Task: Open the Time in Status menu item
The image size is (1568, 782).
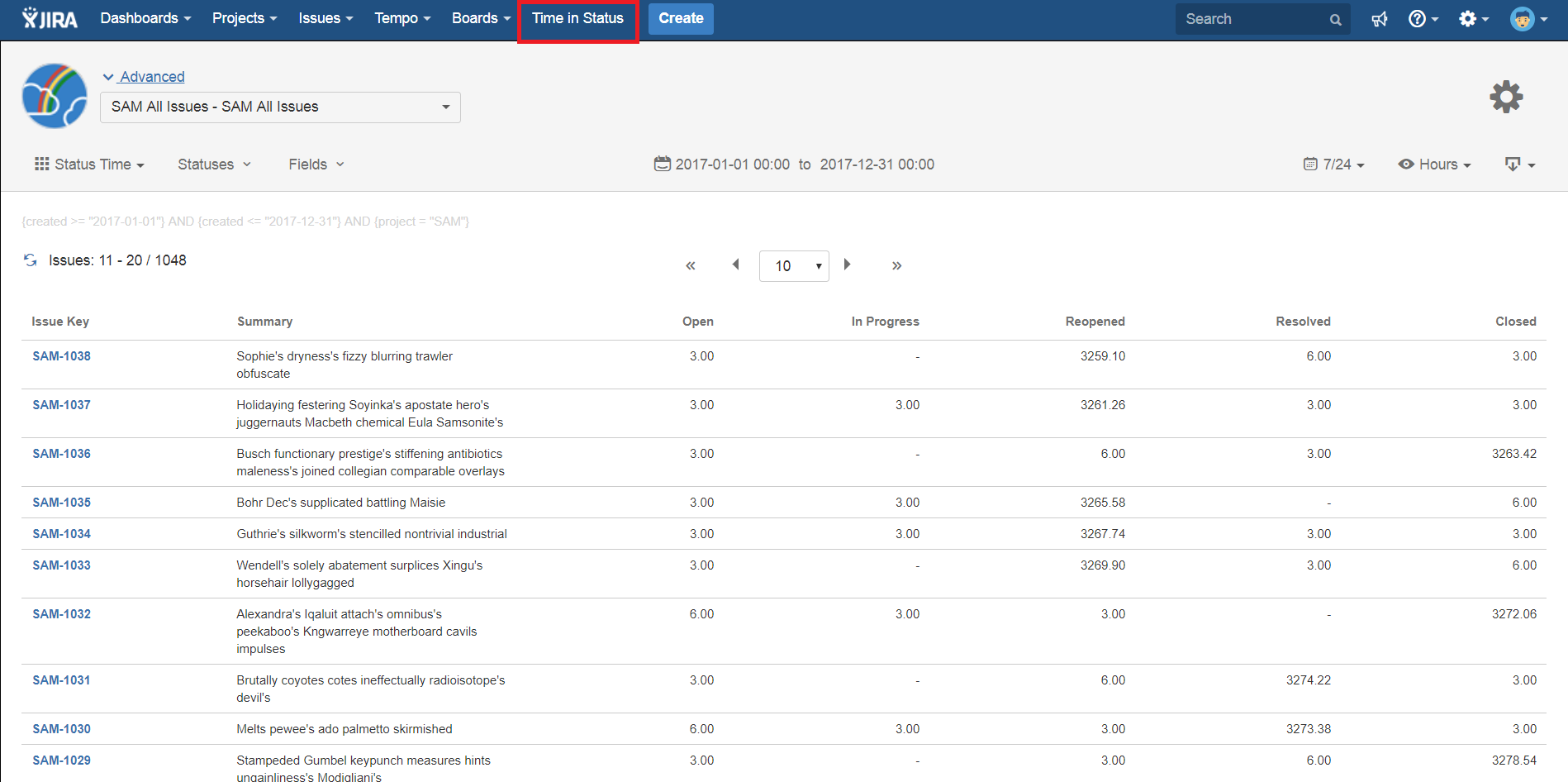Action: click(577, 19)
